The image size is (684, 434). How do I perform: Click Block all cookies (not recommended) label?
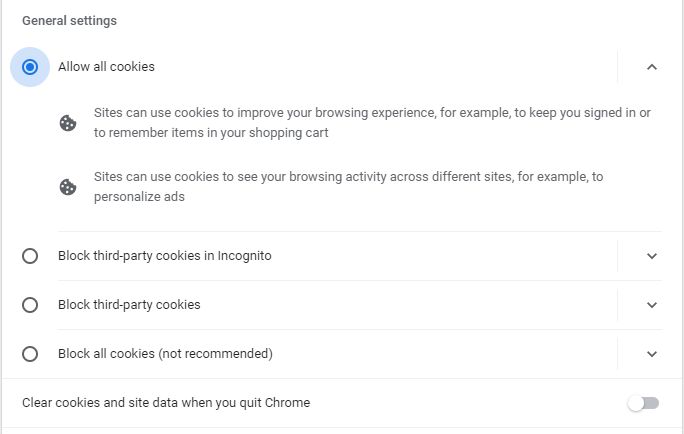pos(165,353)
